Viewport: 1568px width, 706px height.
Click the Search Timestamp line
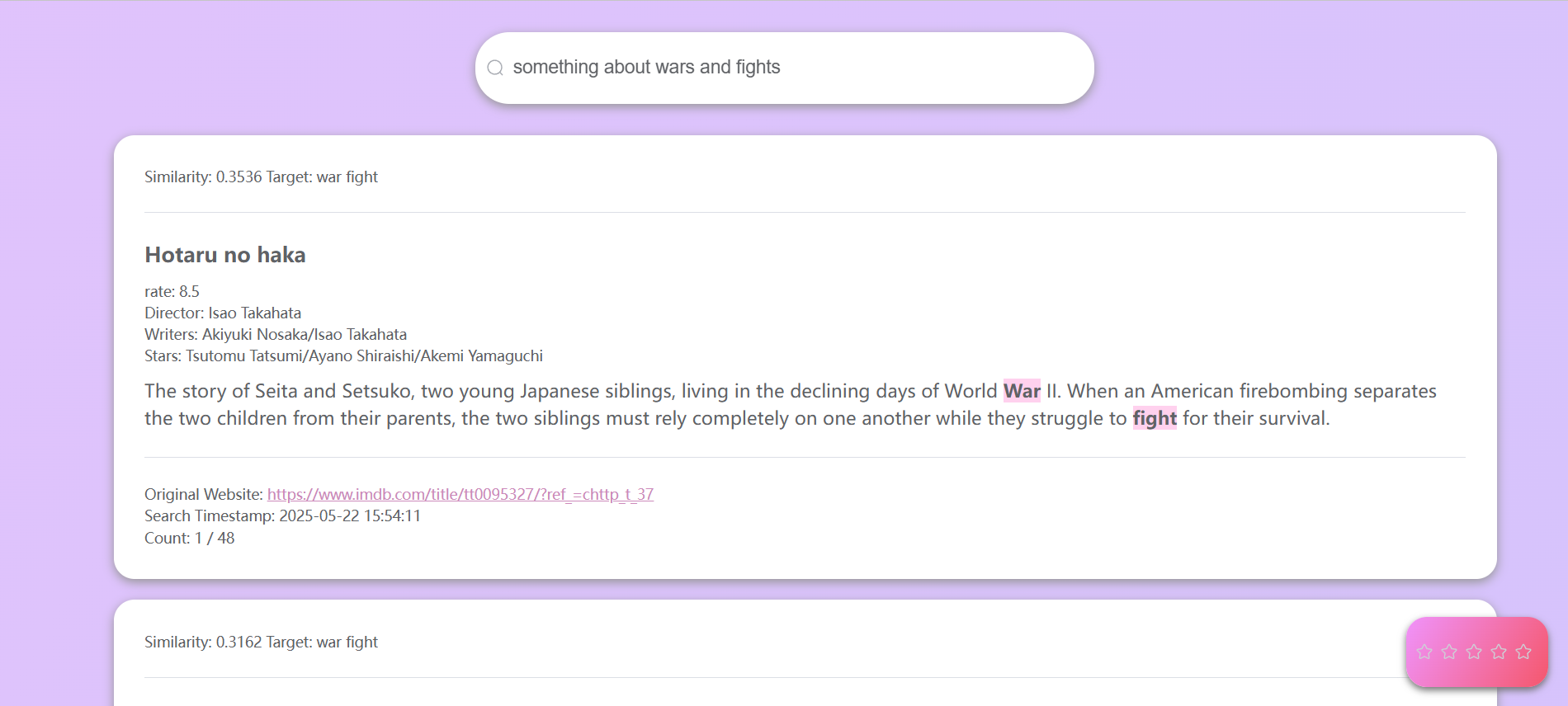point(282,515)
